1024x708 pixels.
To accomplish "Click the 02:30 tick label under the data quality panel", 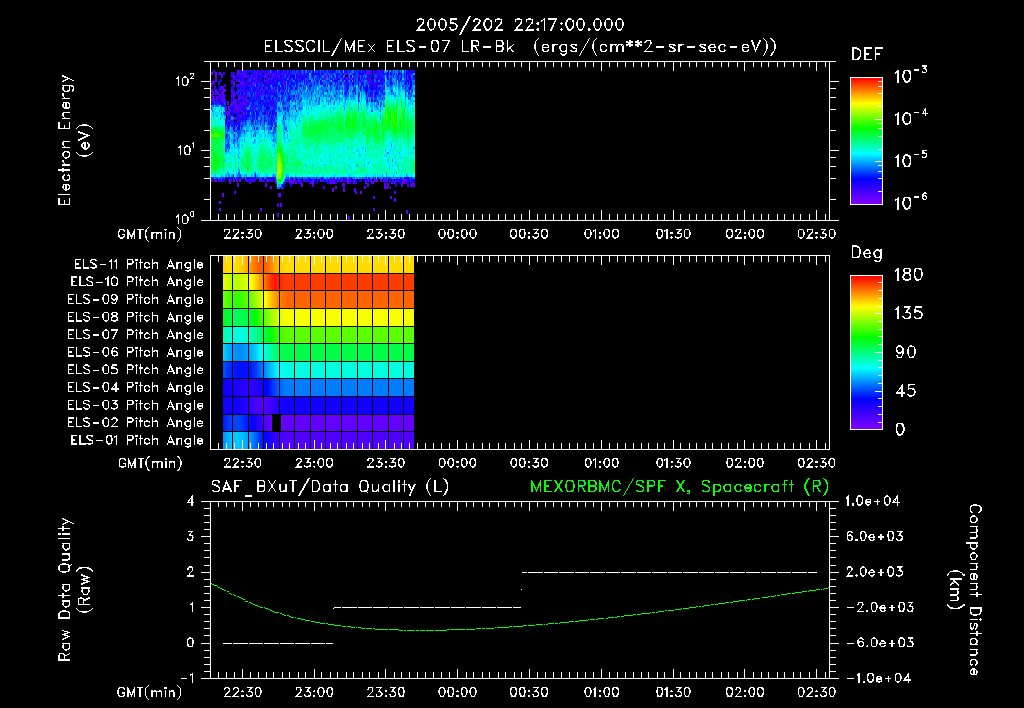I will tap(816, 692).
